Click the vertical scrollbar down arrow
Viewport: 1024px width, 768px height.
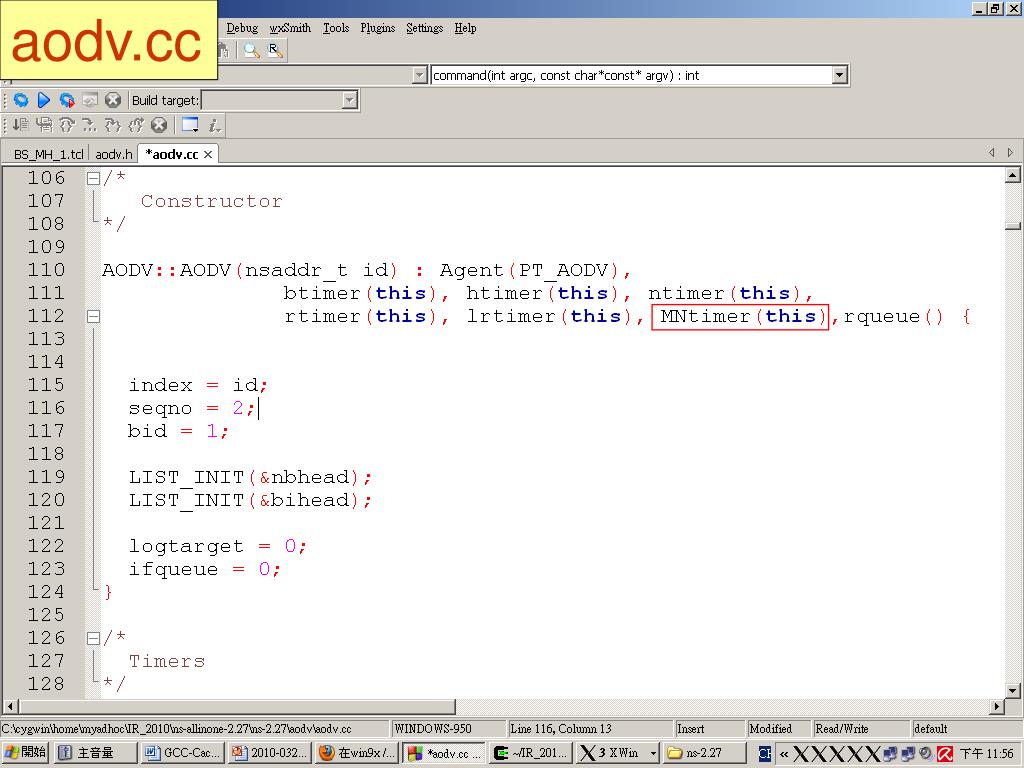(x=1012, y=690)
